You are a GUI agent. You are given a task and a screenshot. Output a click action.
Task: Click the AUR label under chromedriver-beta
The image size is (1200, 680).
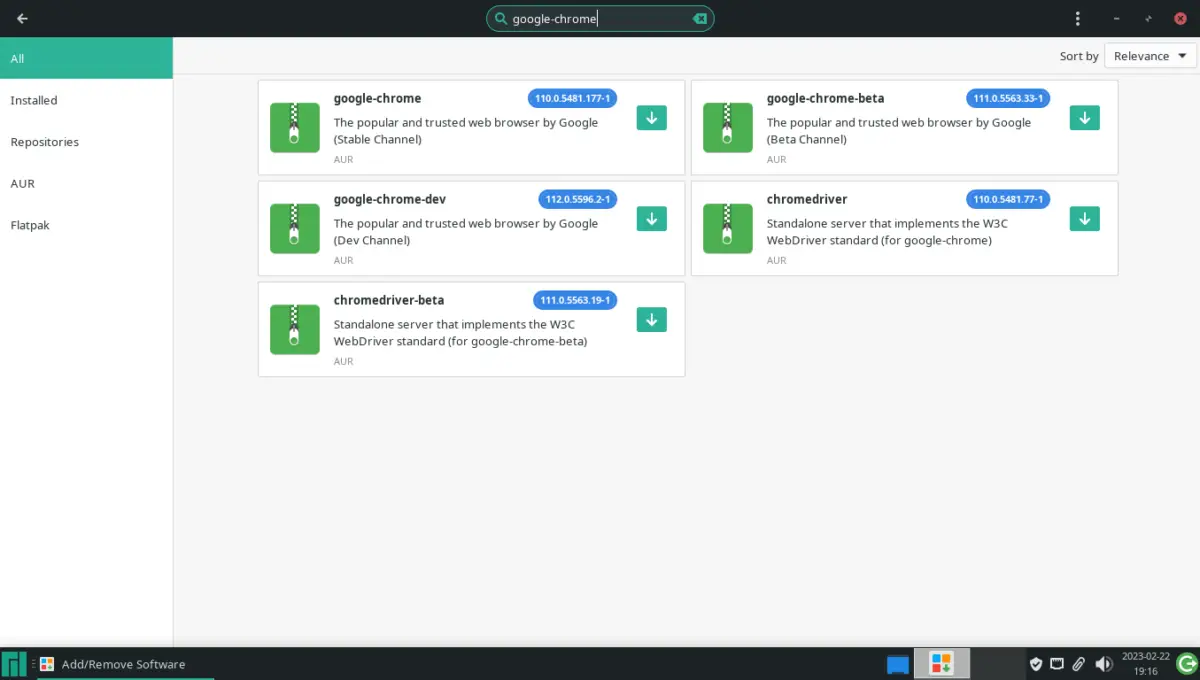[344, 362]
